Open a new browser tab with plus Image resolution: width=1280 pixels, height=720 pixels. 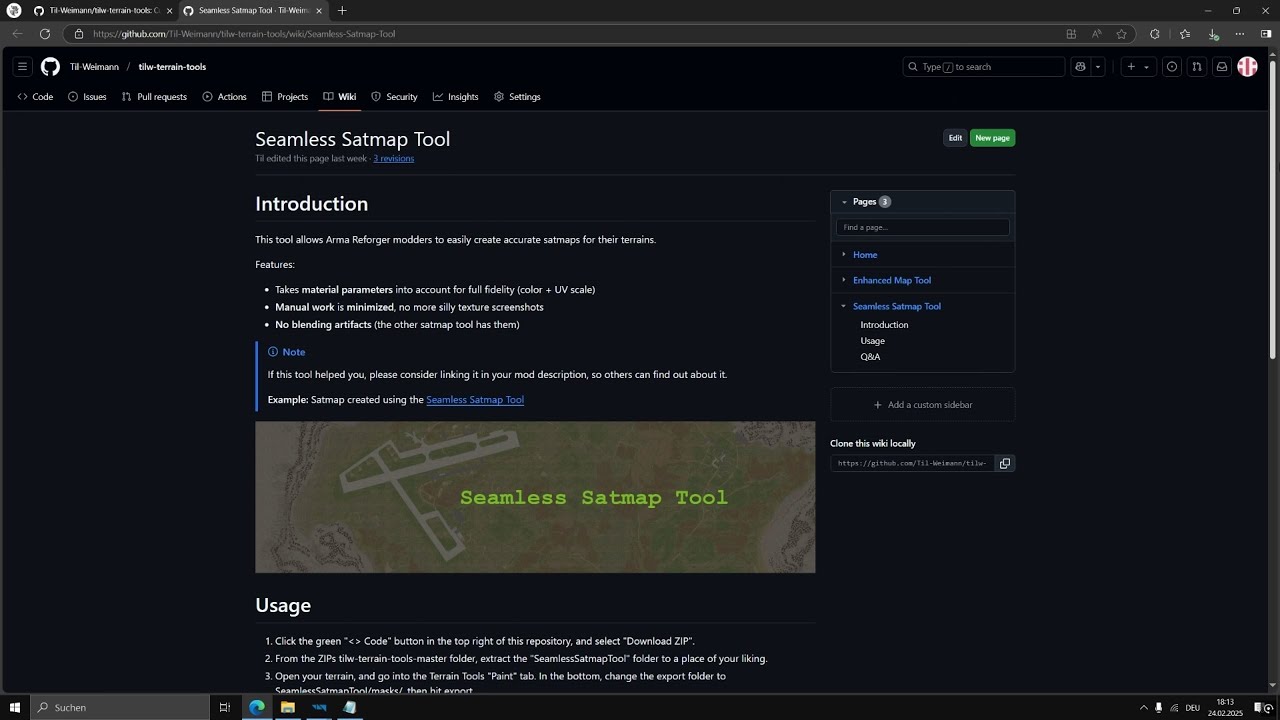tap(342, 10)
